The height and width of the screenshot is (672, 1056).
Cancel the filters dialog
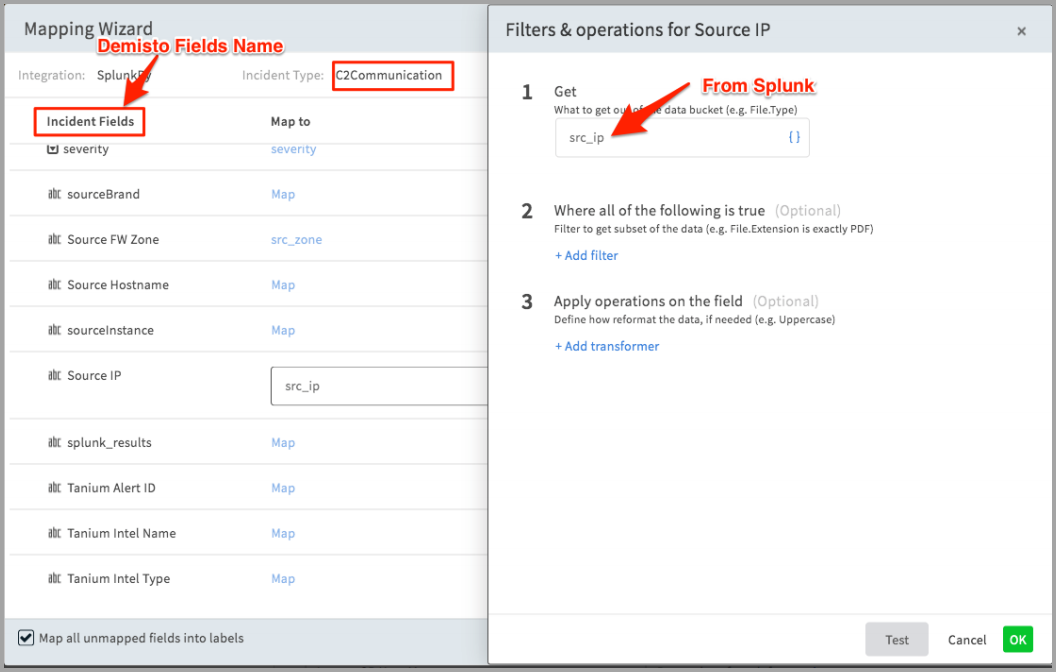coord(966,640)
